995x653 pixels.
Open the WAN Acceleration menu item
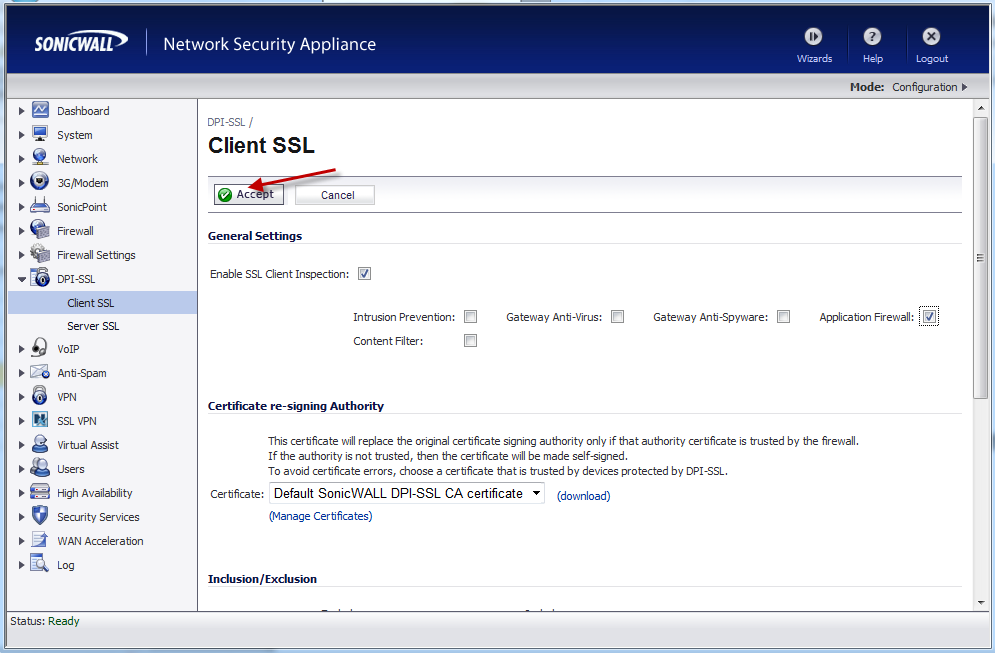tap(100, 541)
